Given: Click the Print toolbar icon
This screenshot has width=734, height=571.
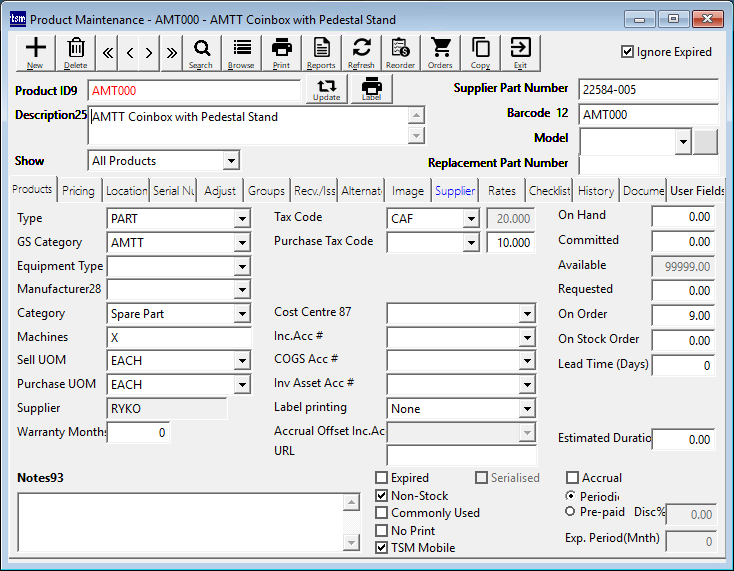Looking at the screenshot, I should (282, 52).
